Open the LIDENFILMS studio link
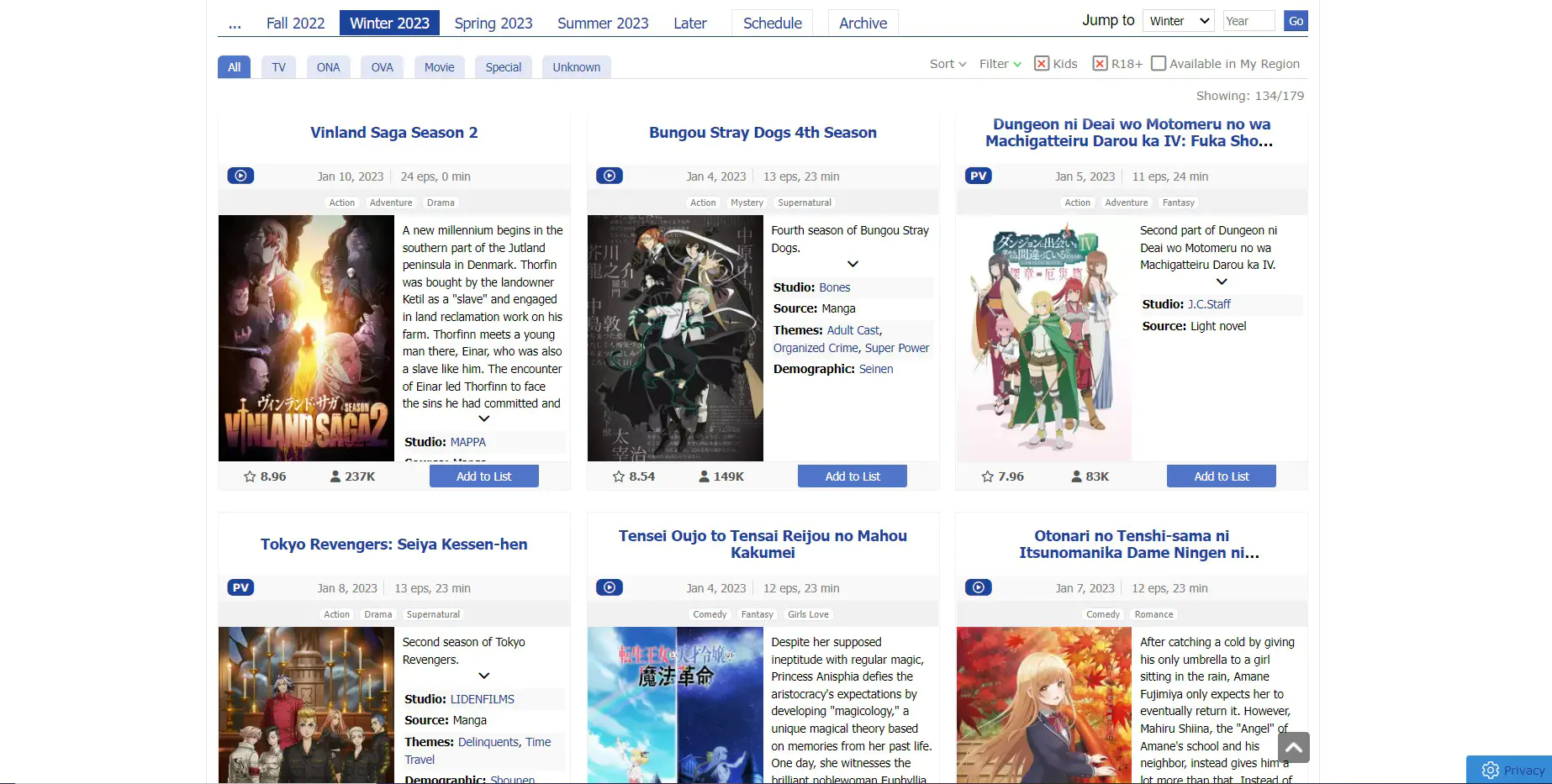 (x=482, y=699)
